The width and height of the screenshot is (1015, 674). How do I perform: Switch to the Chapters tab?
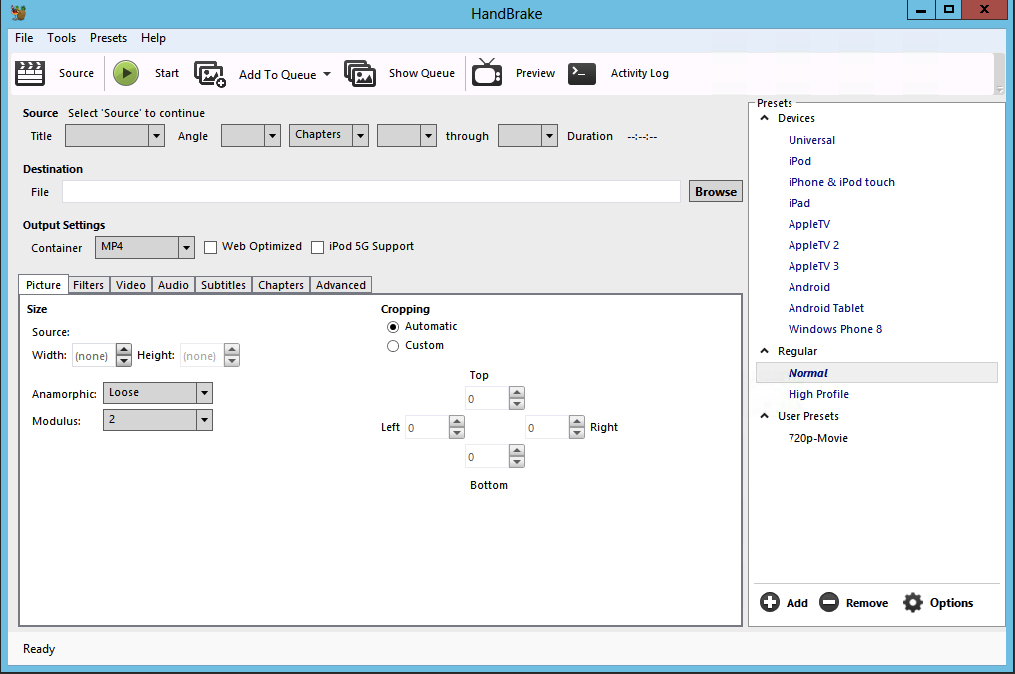coord(281,285)
